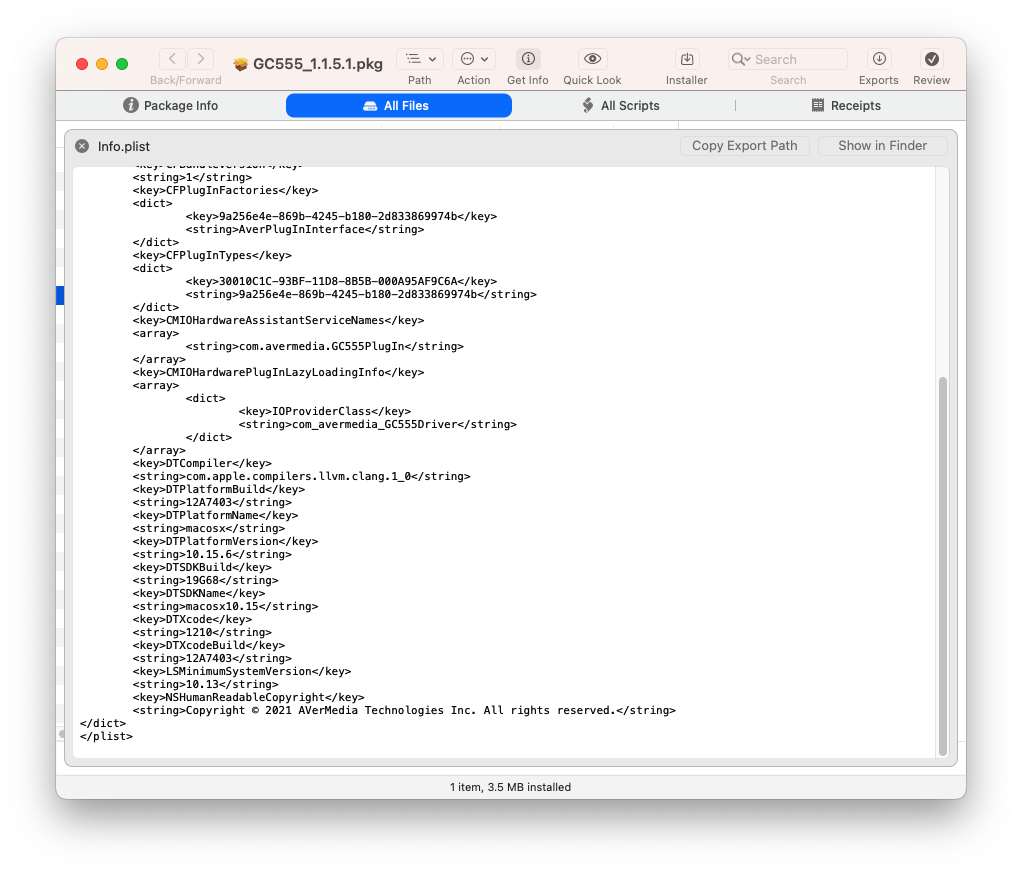Click the preview vertical scrollbar thumb
The image size is (1022, 873).
(942, 566)
